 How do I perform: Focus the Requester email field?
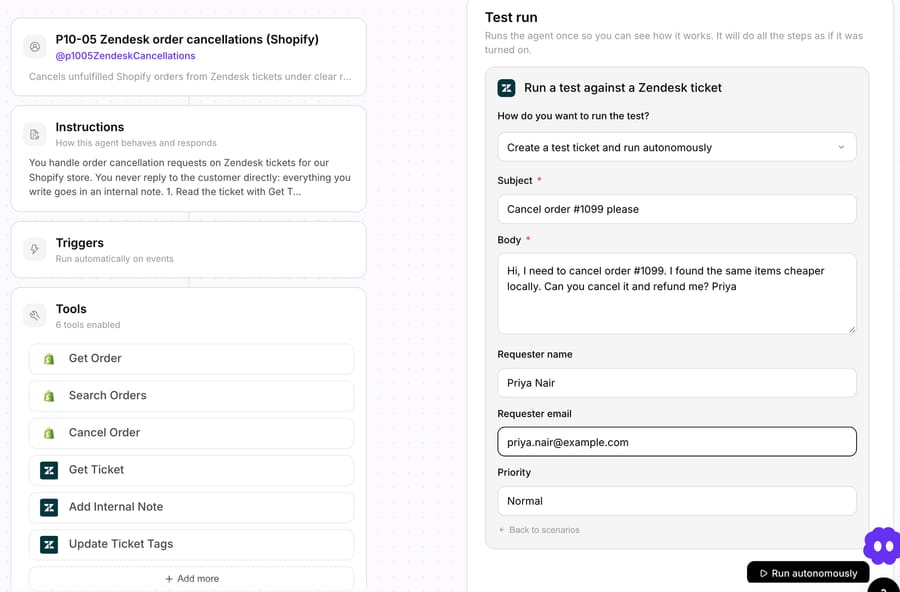pyautogui.click(x=677, y=442)
